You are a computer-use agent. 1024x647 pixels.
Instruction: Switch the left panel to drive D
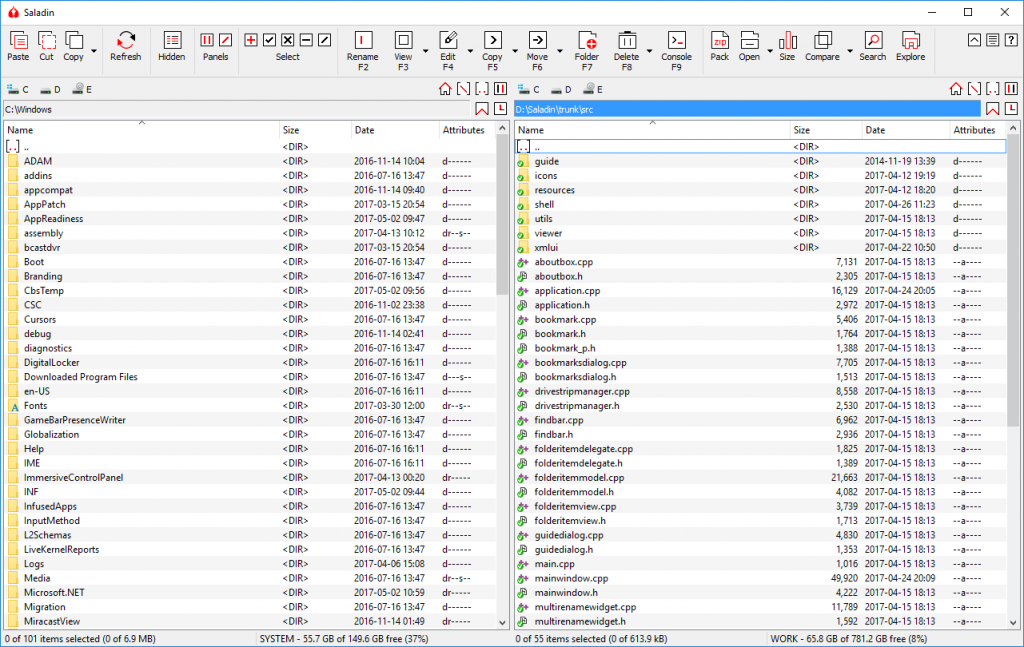50,89
